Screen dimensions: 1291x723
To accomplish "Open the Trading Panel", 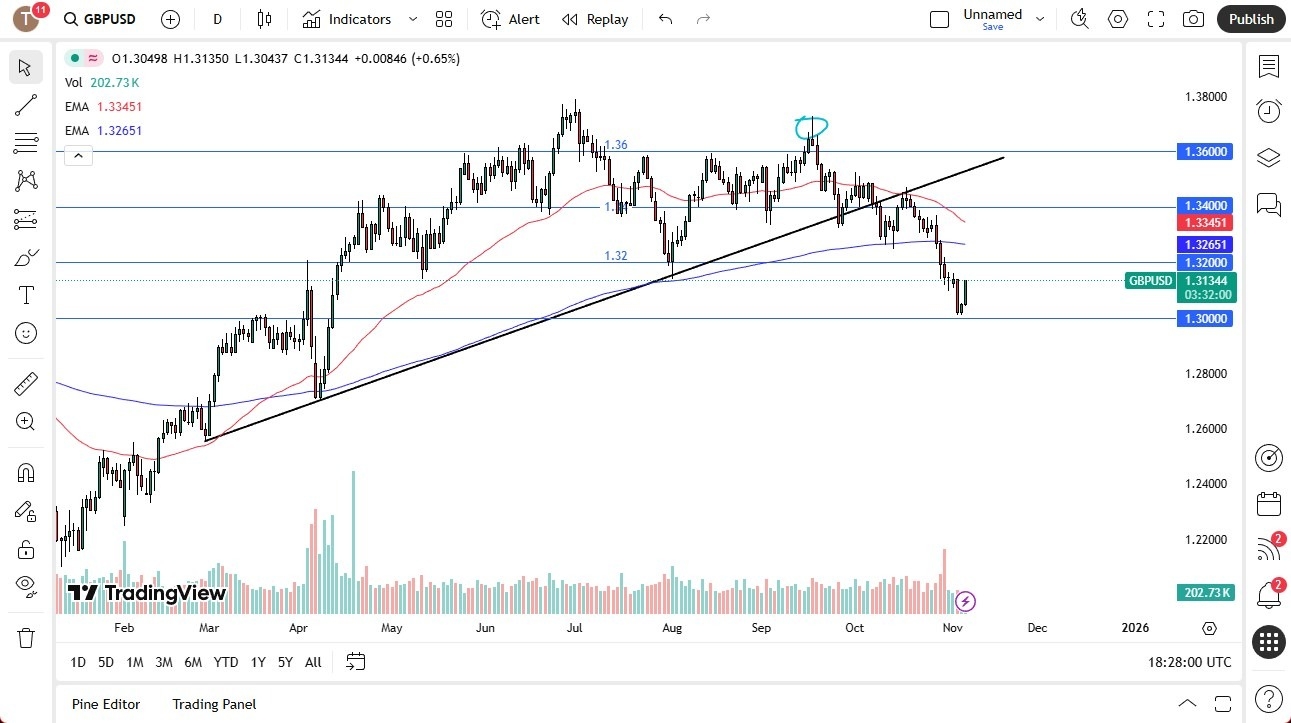I will click(213, 704).
